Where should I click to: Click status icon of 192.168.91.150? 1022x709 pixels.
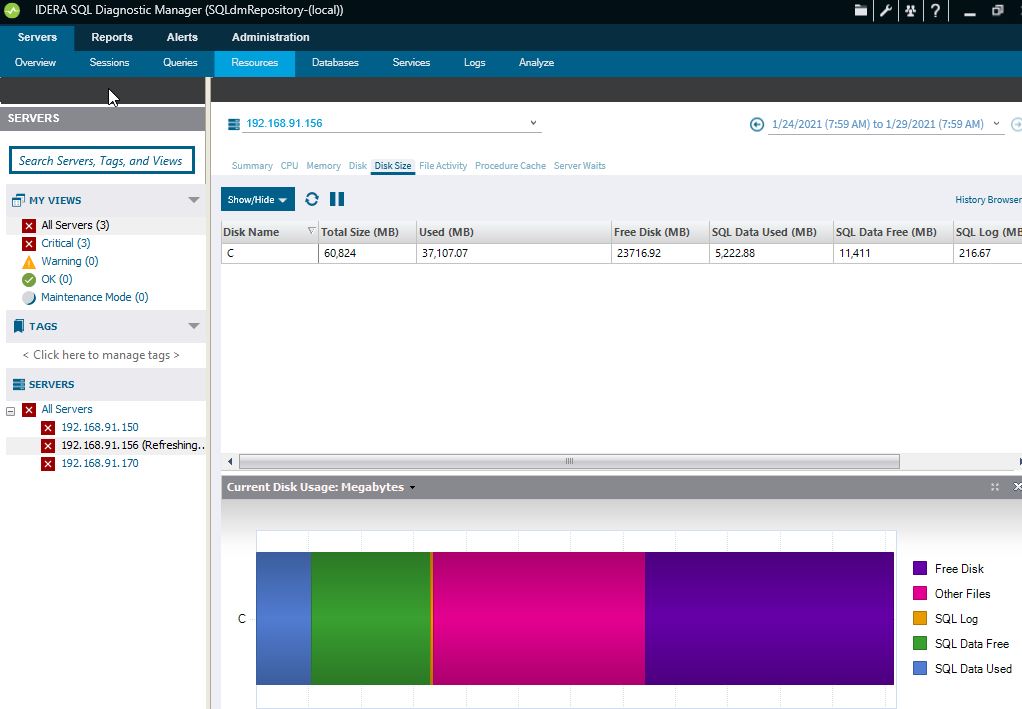48,427
